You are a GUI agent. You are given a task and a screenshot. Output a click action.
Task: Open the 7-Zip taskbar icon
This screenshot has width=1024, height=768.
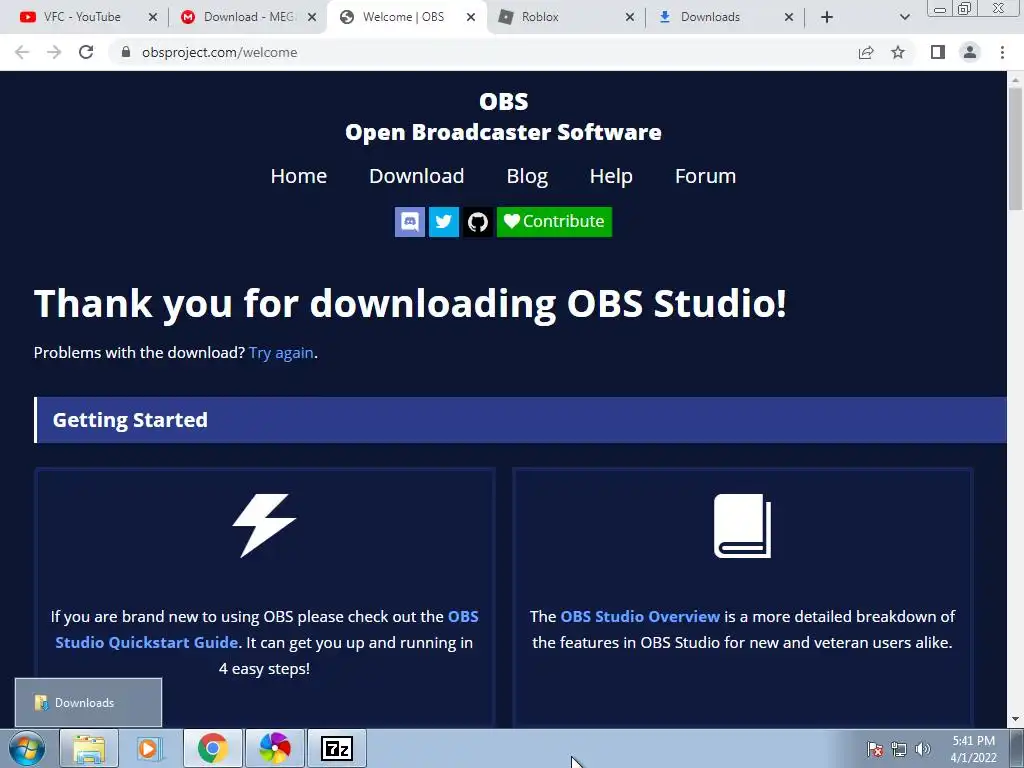point(337,748)
